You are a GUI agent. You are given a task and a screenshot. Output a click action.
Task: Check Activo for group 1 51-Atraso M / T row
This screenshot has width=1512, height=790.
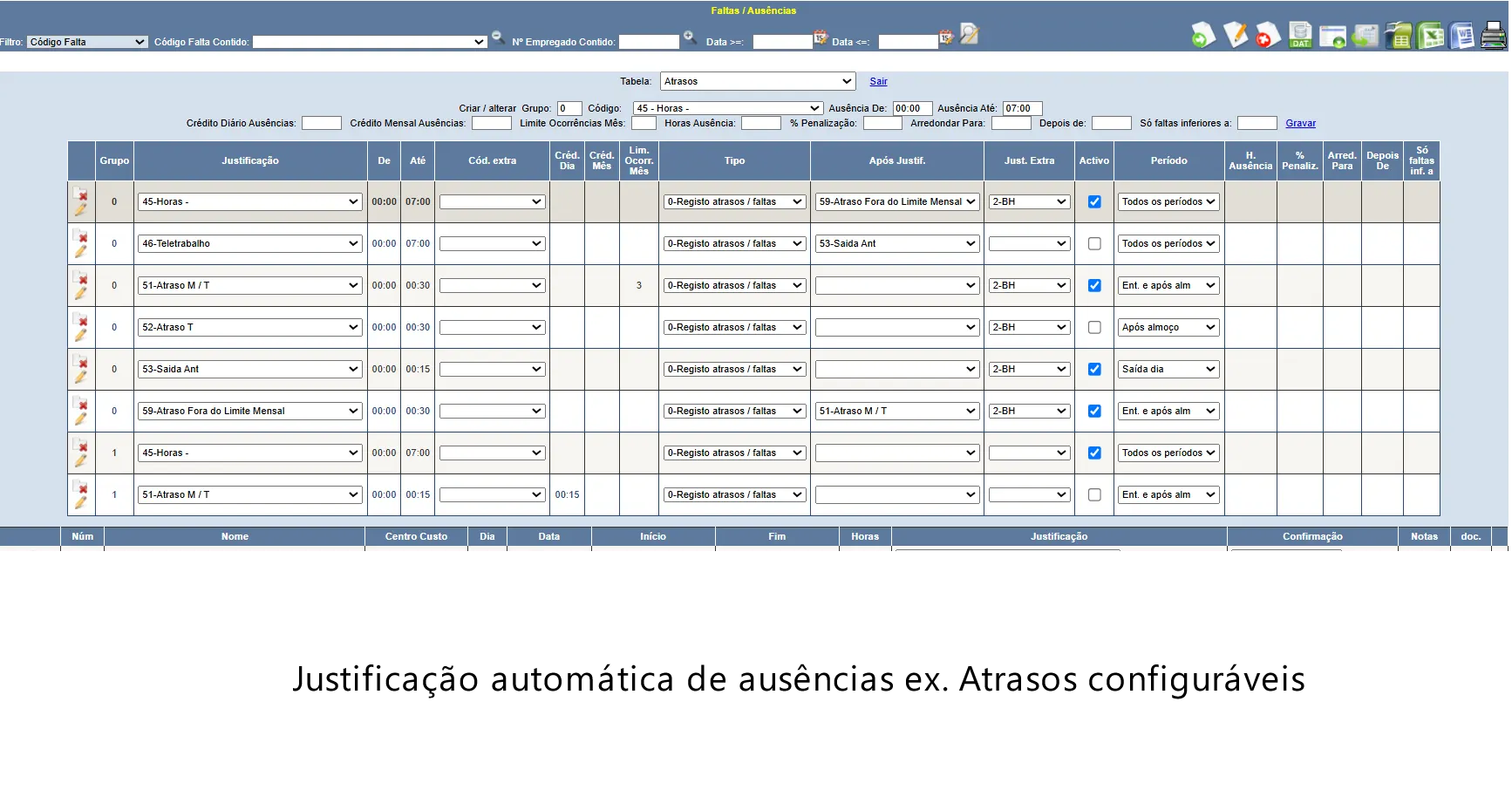tap(1094, 494)
